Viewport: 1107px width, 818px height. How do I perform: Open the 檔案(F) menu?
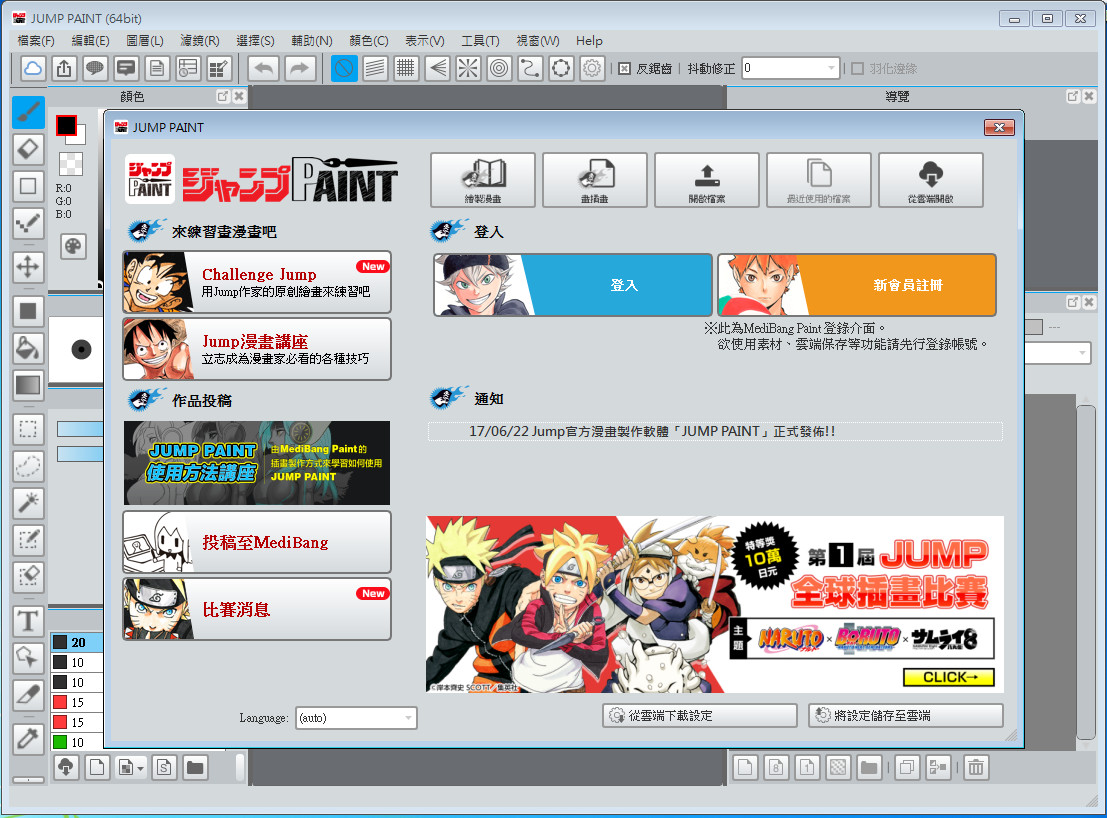click(36, 40)
